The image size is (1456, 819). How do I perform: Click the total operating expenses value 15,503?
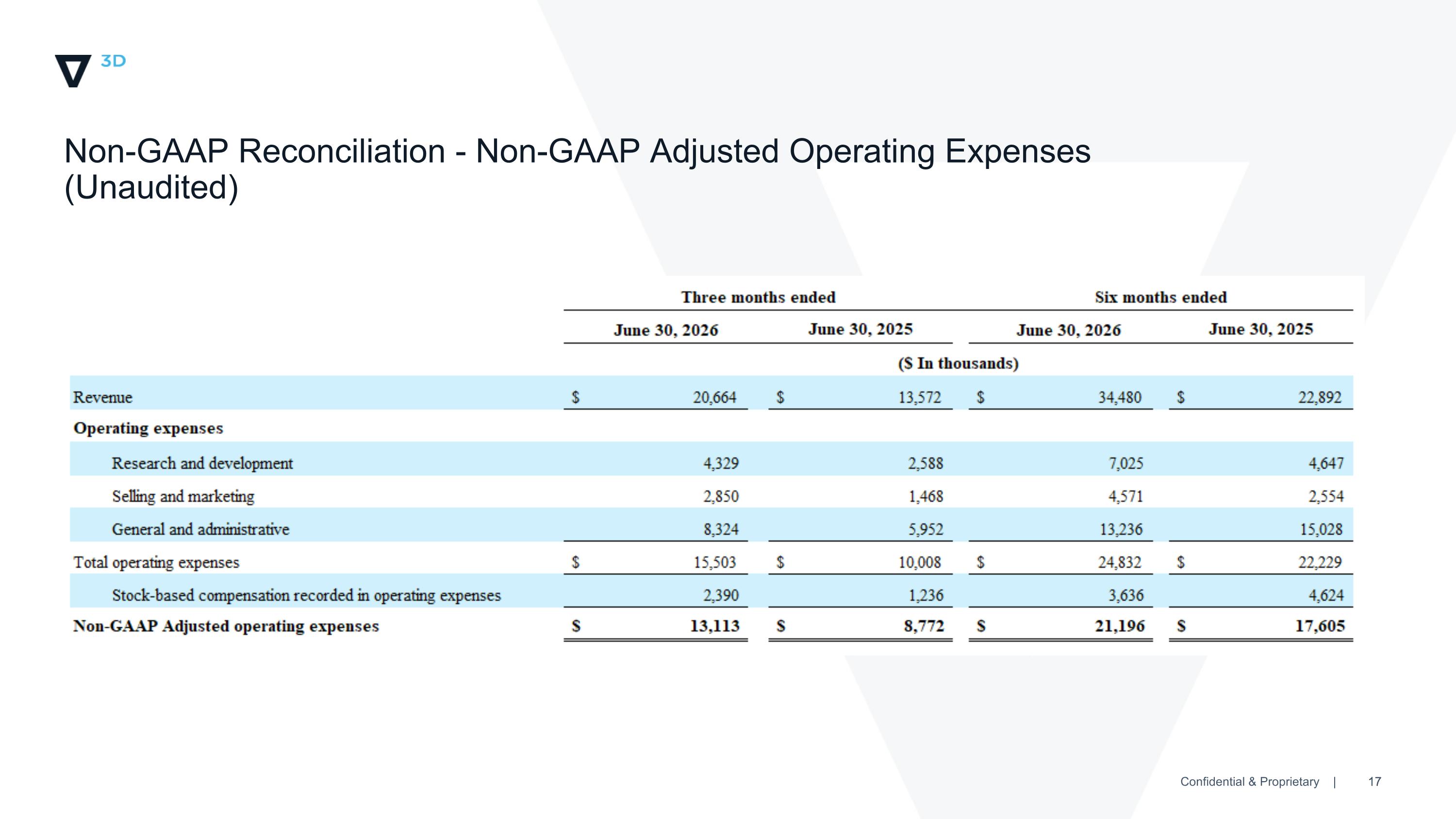(715, 562)
